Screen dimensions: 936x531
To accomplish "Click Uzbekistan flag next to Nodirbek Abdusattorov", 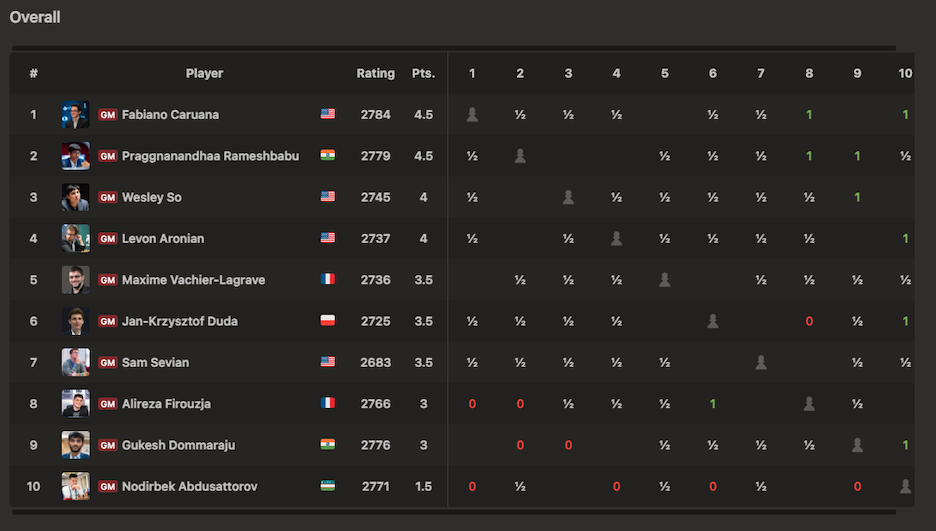I will click(328, 486).
